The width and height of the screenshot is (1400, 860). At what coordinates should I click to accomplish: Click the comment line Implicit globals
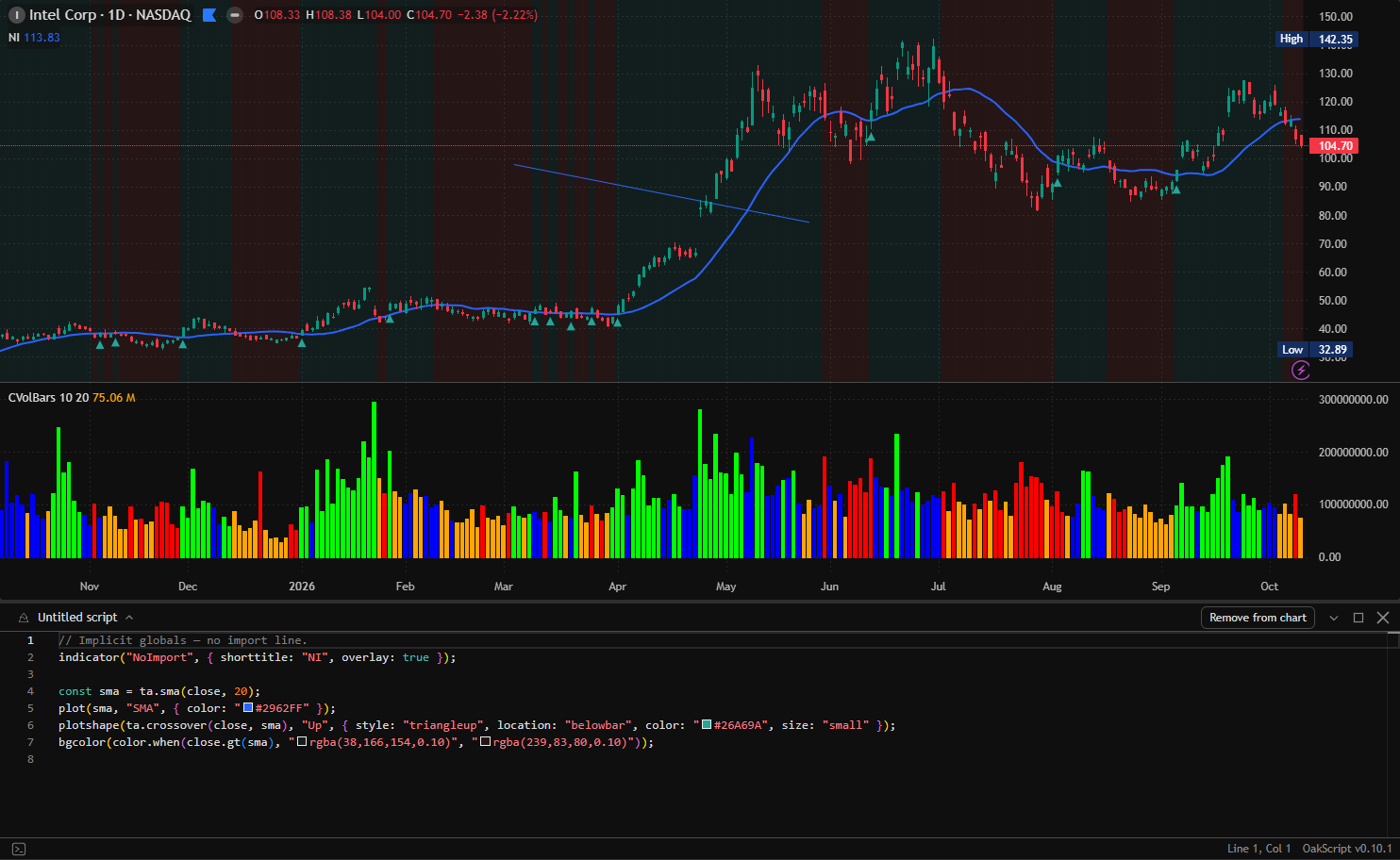pos(183,640)
